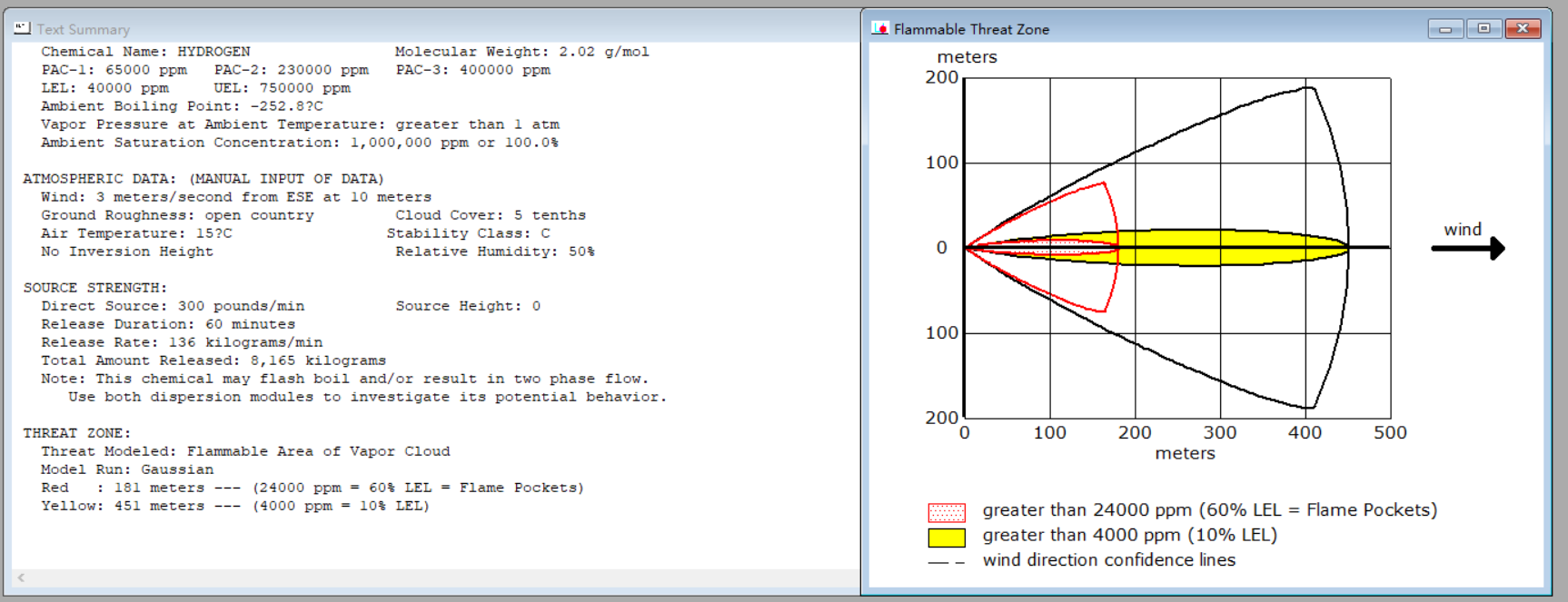1568x602 pixels.
Task: Select the 'PAC-2: 230000 ppm' value
Action: 292,70
